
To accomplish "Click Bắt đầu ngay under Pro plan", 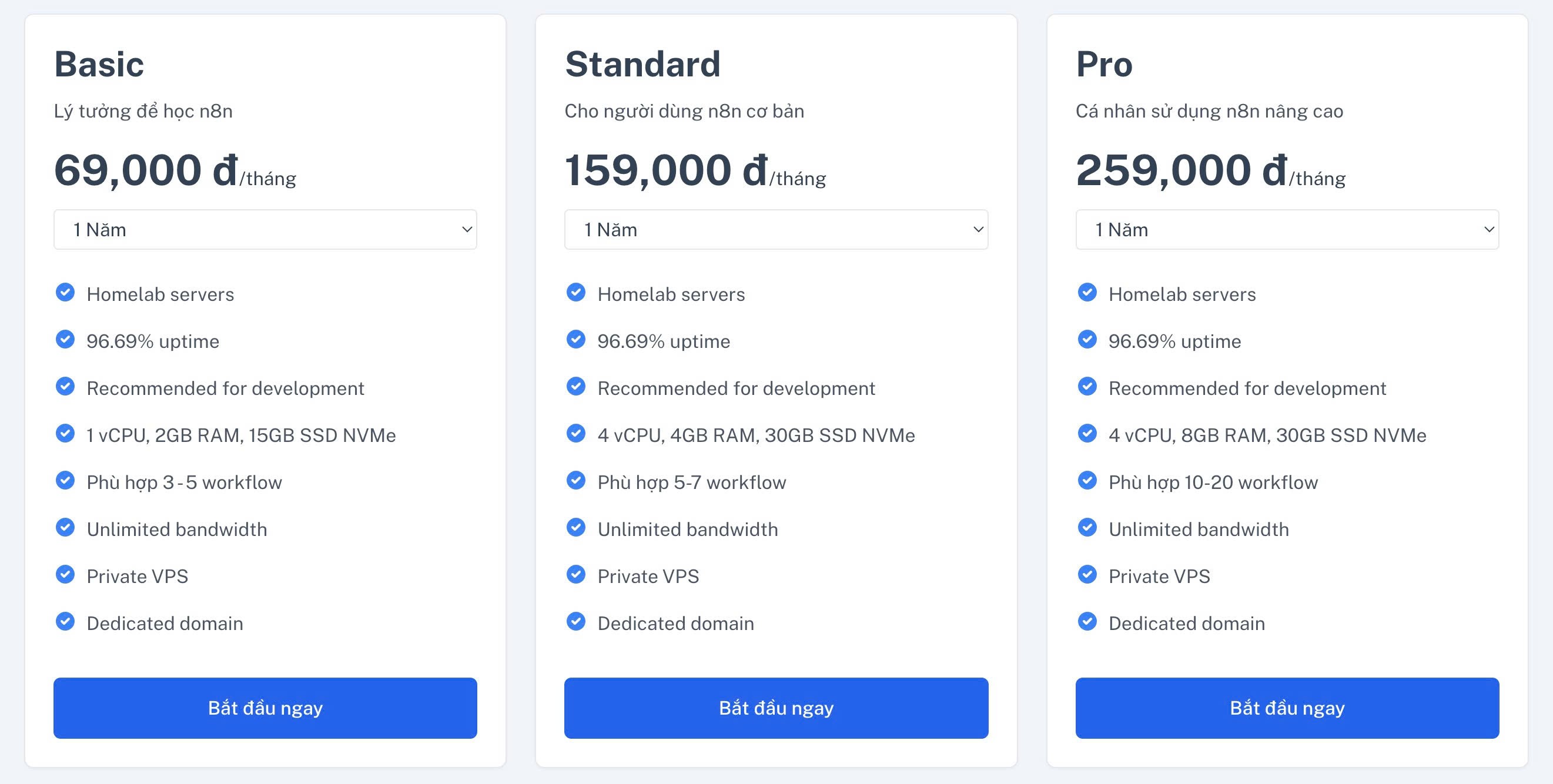I will click(x=1287, y=708).
